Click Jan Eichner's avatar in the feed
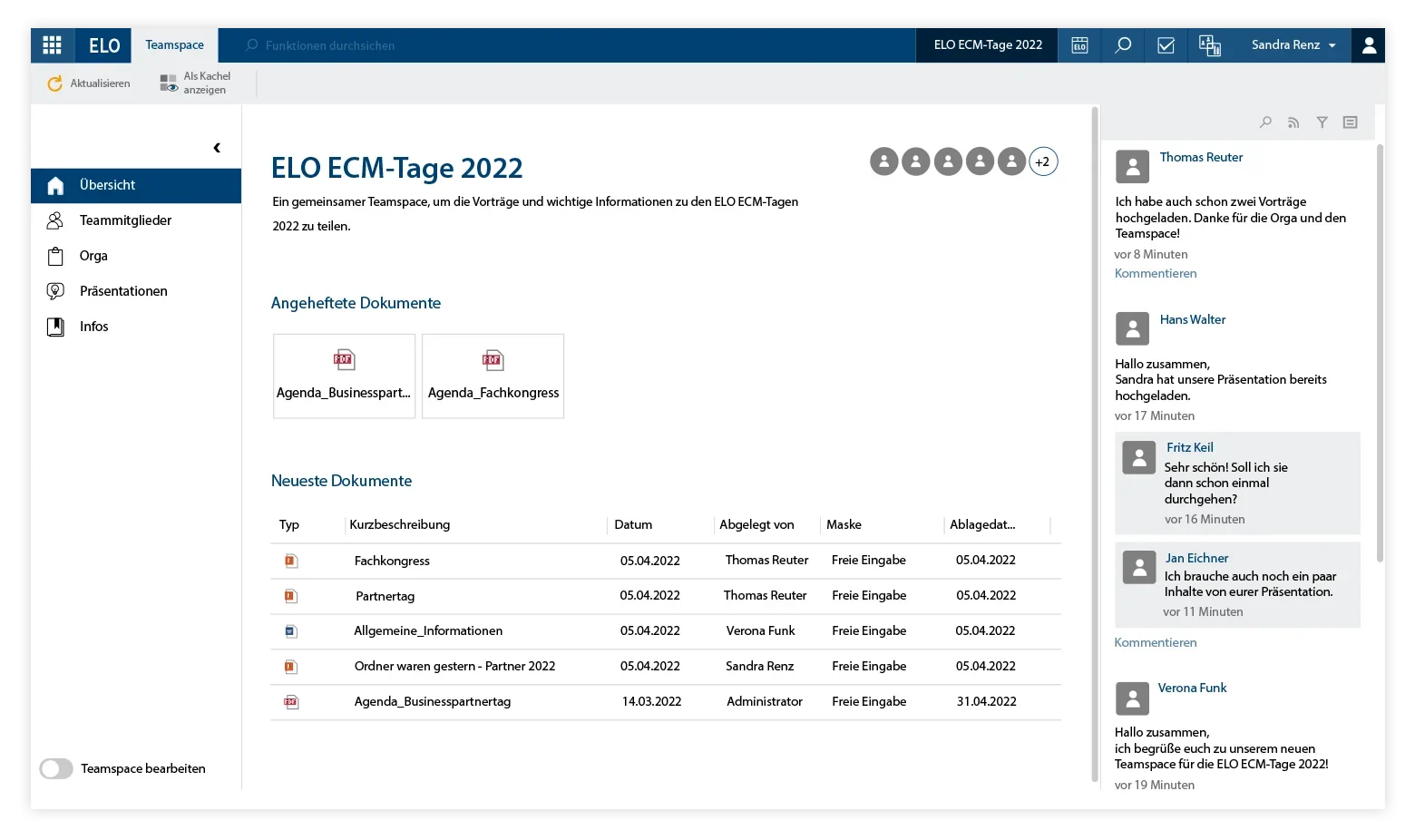This screenshot has height=840, width=1415. [x=1139, y=568]
